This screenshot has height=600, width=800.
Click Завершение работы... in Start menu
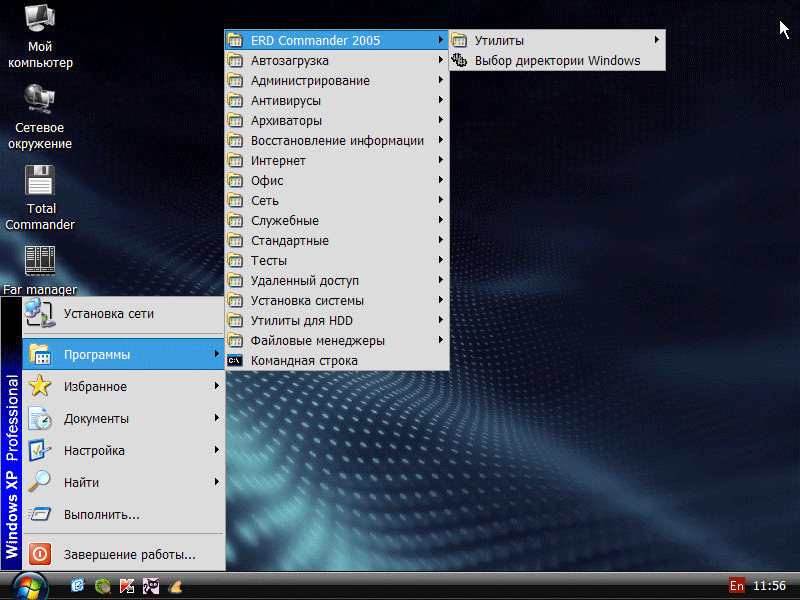(x=129, y=554)
